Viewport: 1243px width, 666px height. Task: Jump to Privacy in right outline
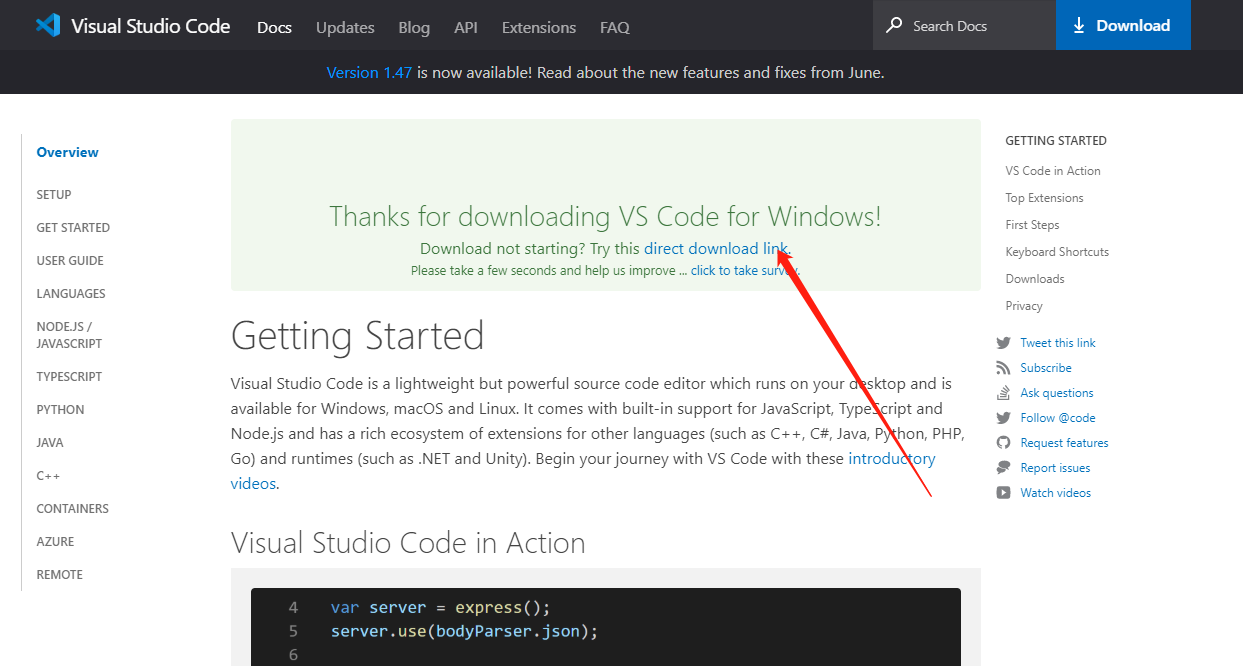pyautogui.click(x=1024, y=306)
